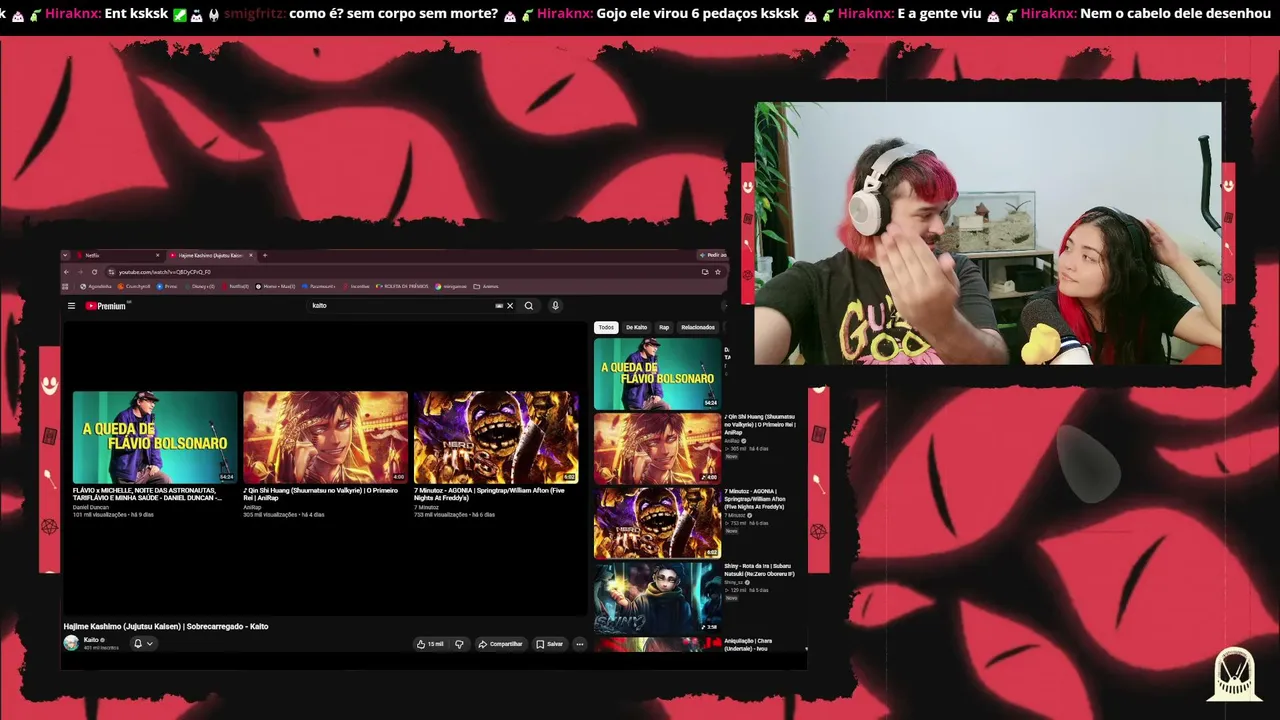Open the Kaito channel name link
Screen dimensions: 1280x720
[x=91, y=640]
